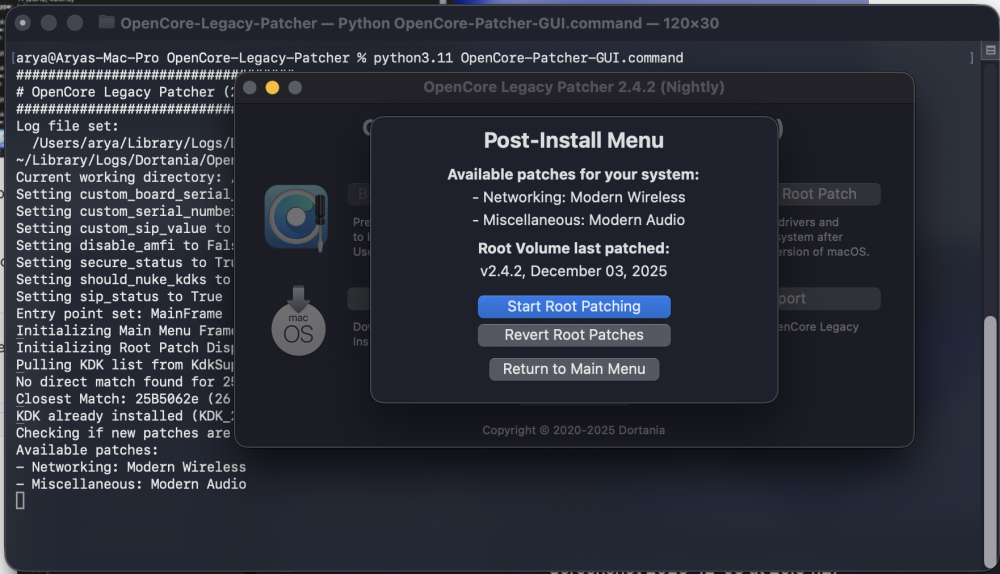Click the 'Copyright © 2020-2025 Dortania' text
Image resolution: width=1000 pixels, height=574 pixels.
[x=573, y=430]
